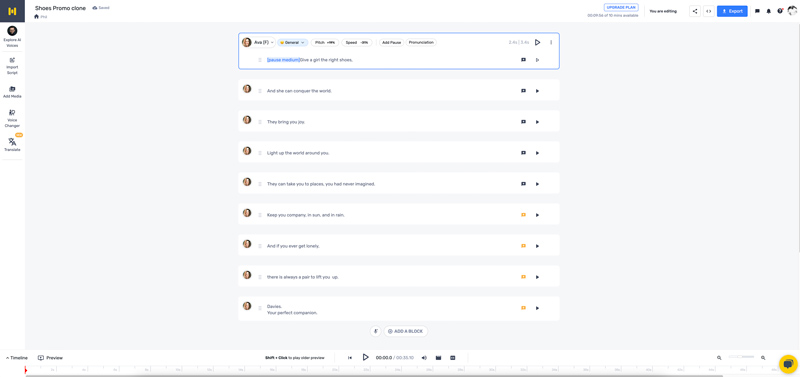Add comment on 'And she can conquer the world'
This screenshot has height=377, width=800.
pos(523,91)
